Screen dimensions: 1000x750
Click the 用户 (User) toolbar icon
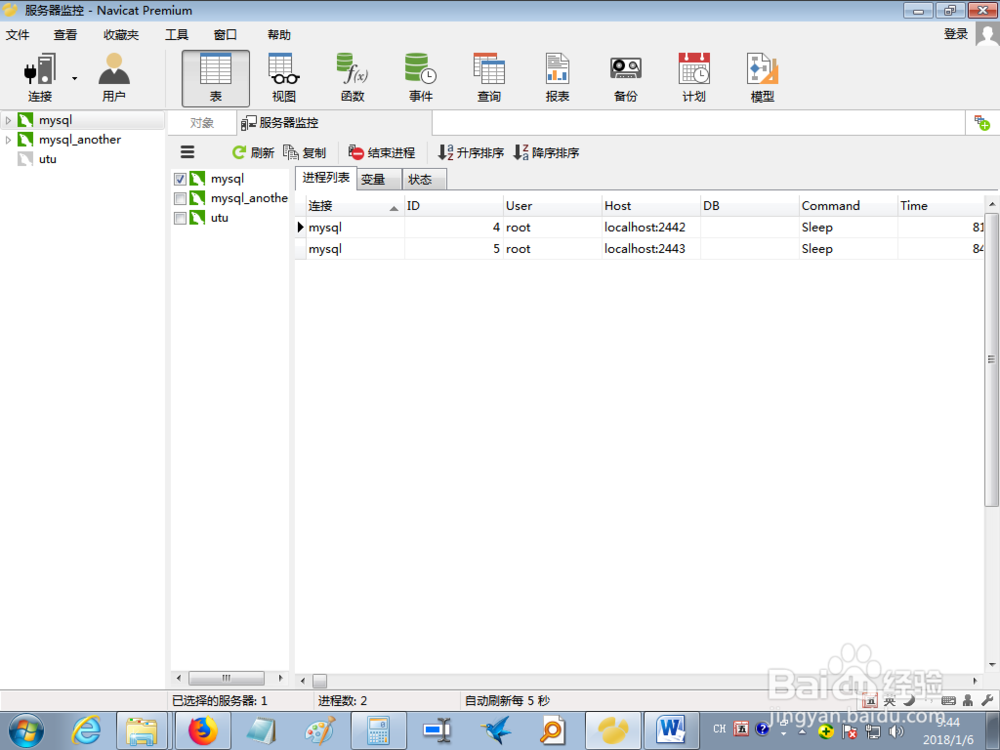[114, 77]
